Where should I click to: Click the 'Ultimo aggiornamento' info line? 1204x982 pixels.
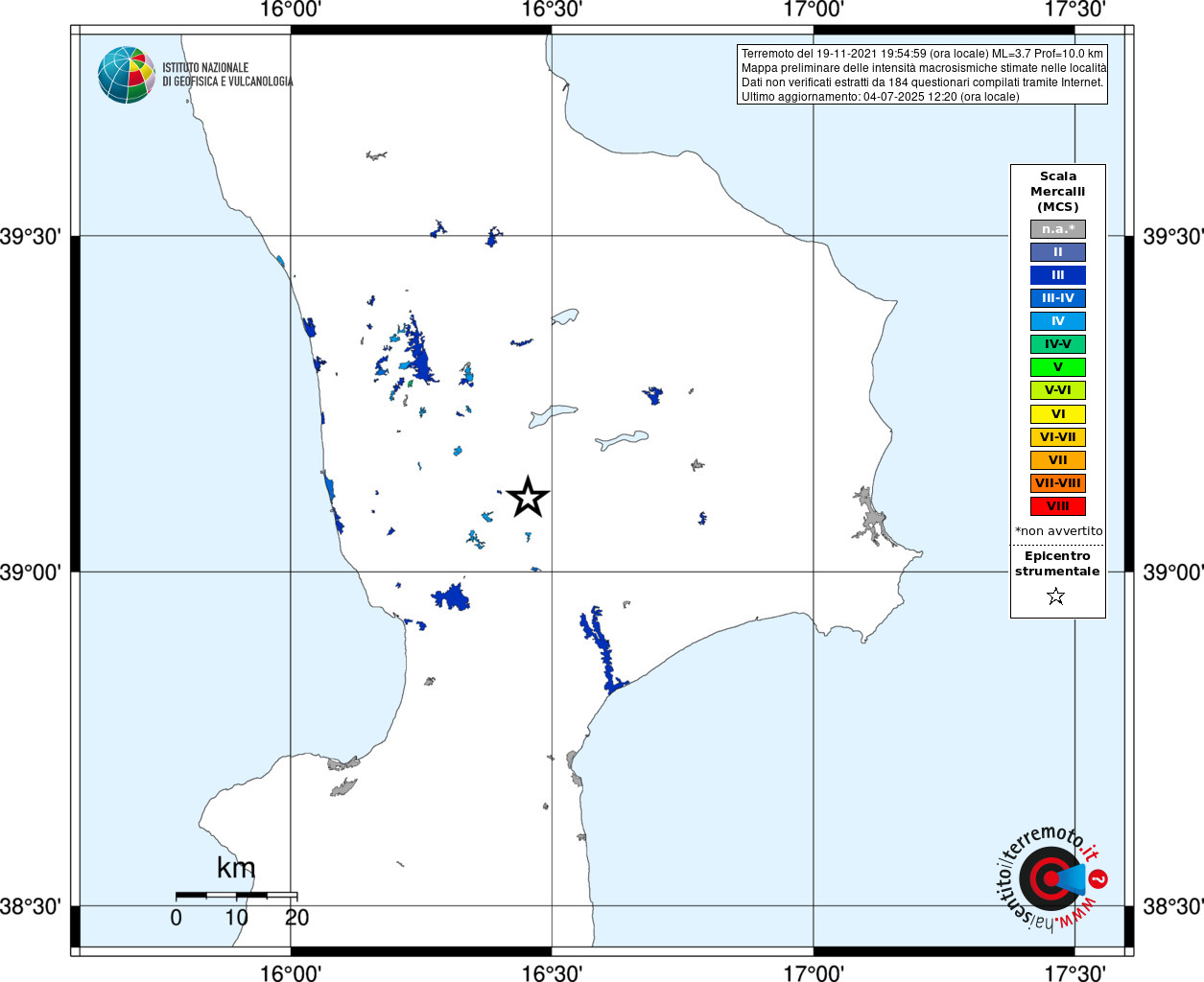coord(880,97)
